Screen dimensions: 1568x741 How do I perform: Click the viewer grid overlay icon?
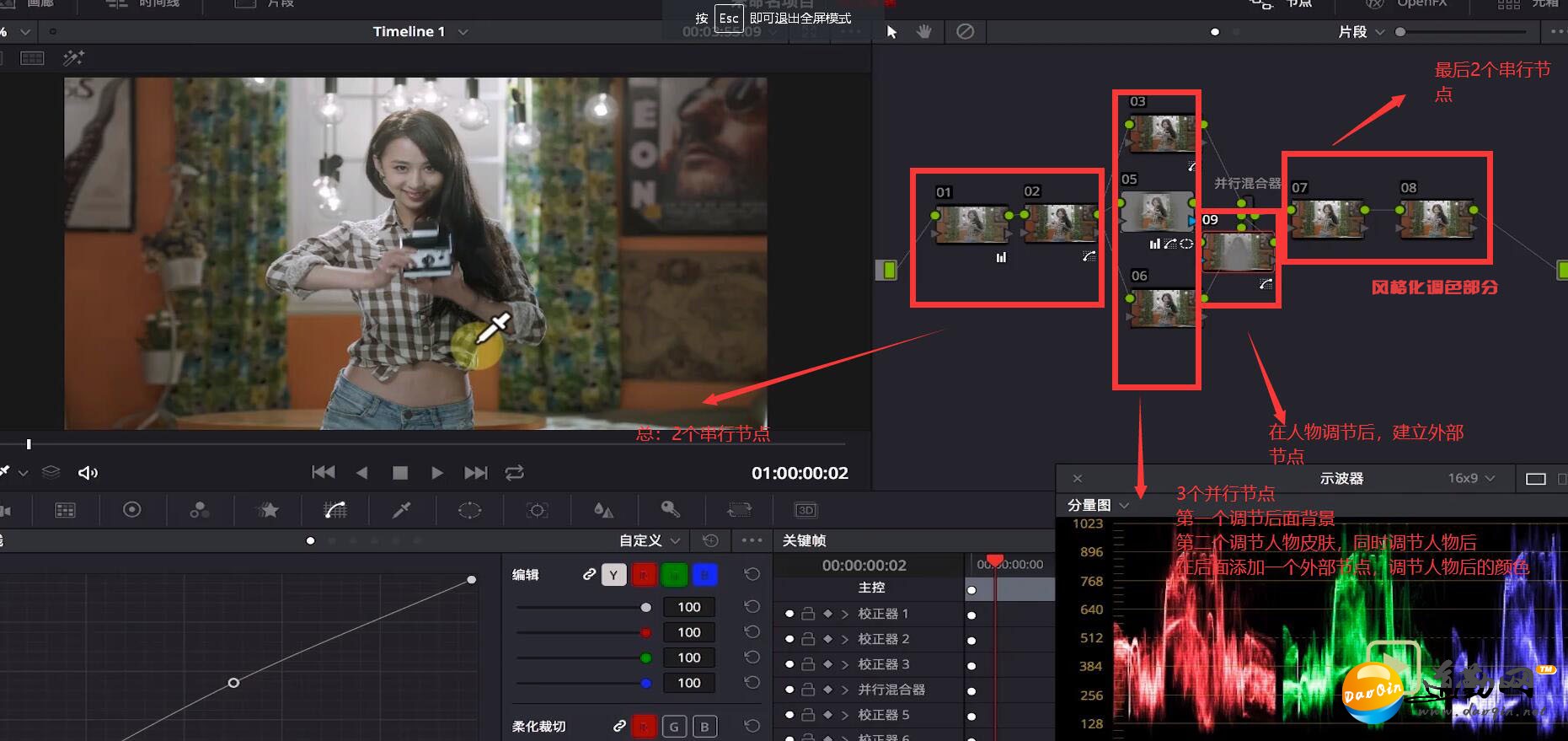click(x=32, y=58)
